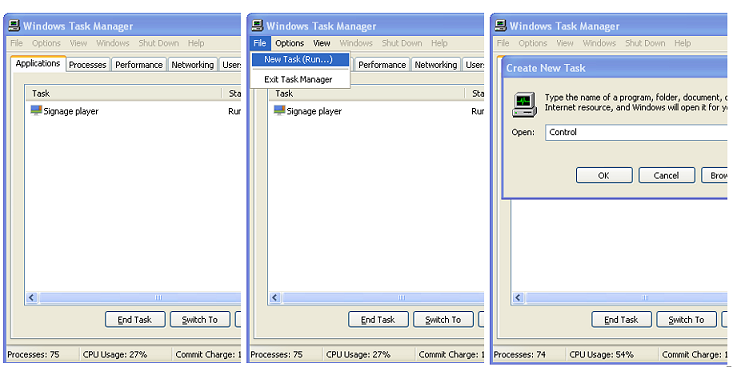Image resolution: width=733 pixels, height=367 pixels.
Task: Click Switch To button in middle window
Action: tap(443, 320)
